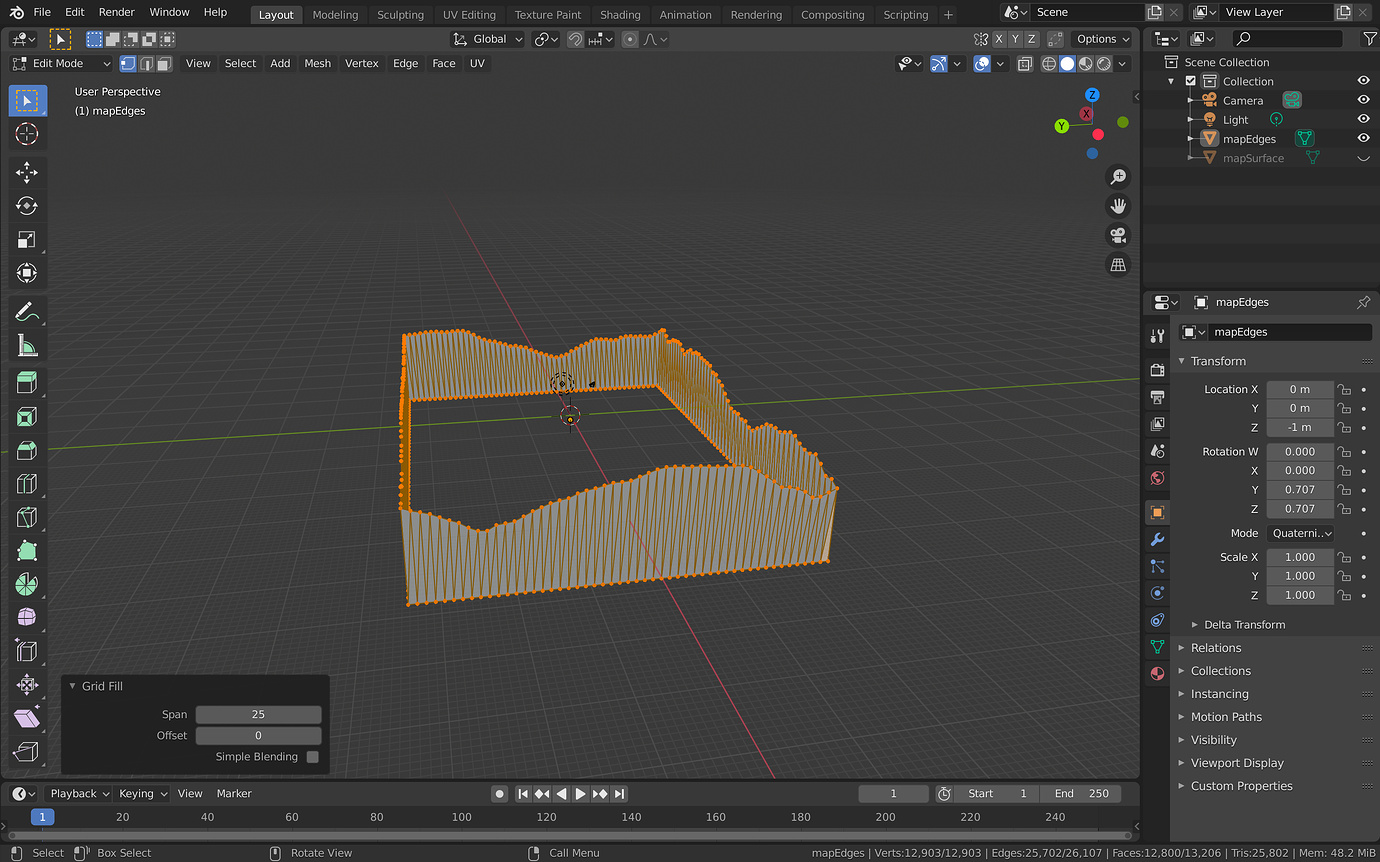1380x862 pixels.
Task: Toggle camera view icon in viewport
Action: (x=1118, y=236)
